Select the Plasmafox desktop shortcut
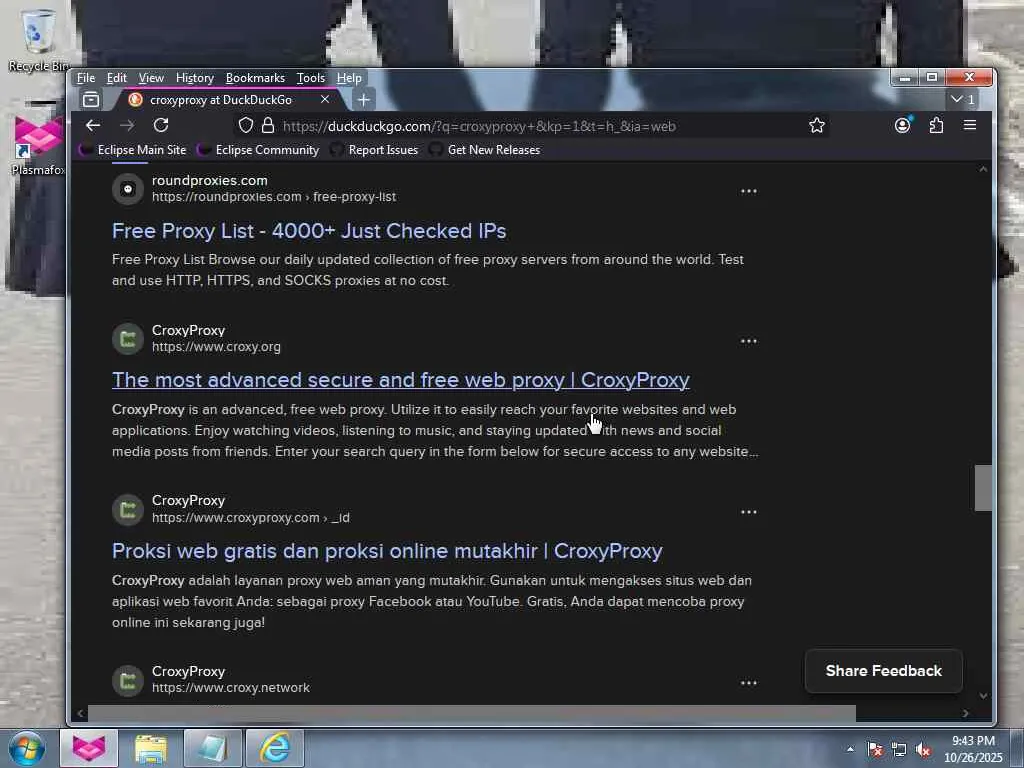The image size is (1024, 768). (38, 145)
